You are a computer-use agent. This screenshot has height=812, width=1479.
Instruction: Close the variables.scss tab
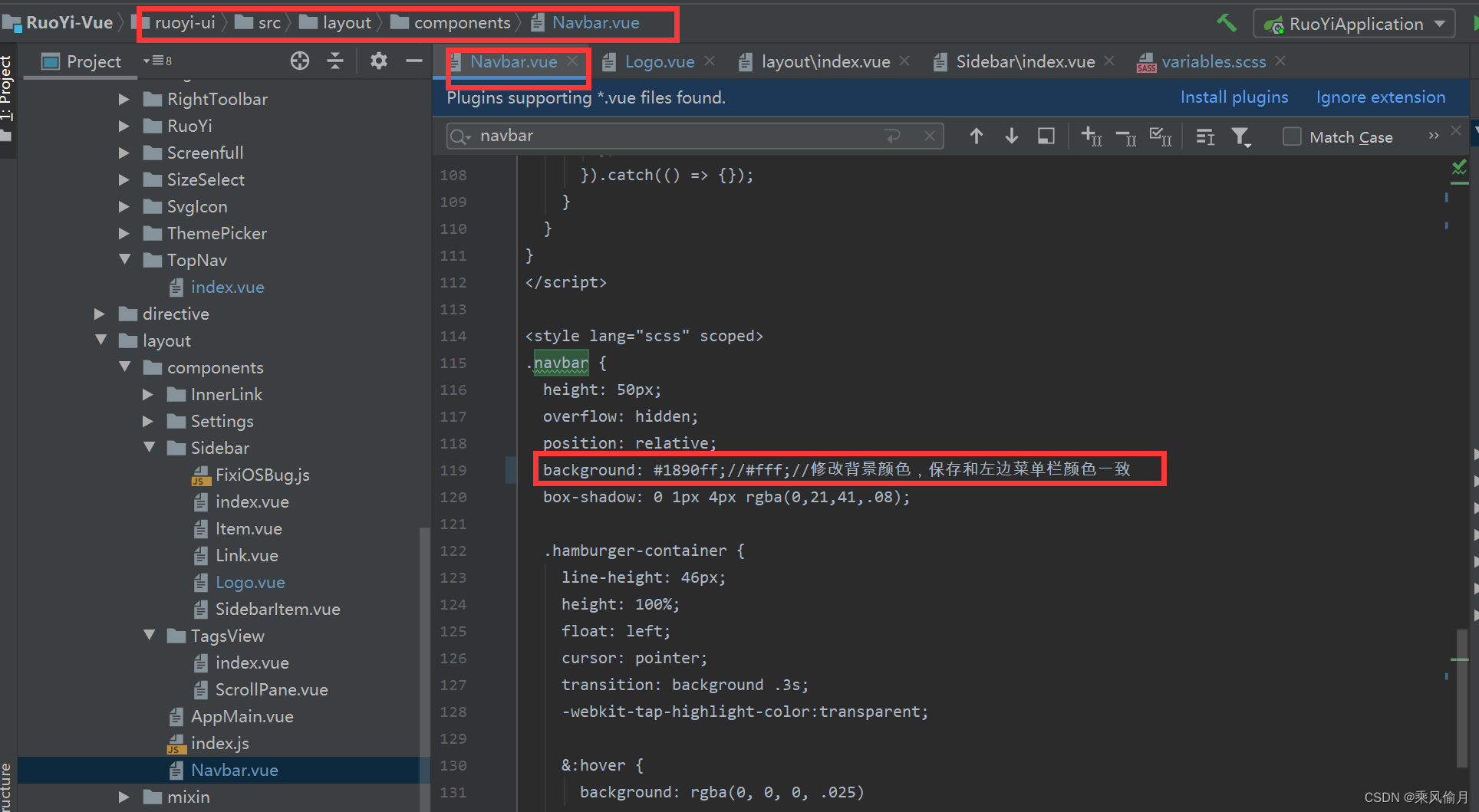tap(1280, 61)
